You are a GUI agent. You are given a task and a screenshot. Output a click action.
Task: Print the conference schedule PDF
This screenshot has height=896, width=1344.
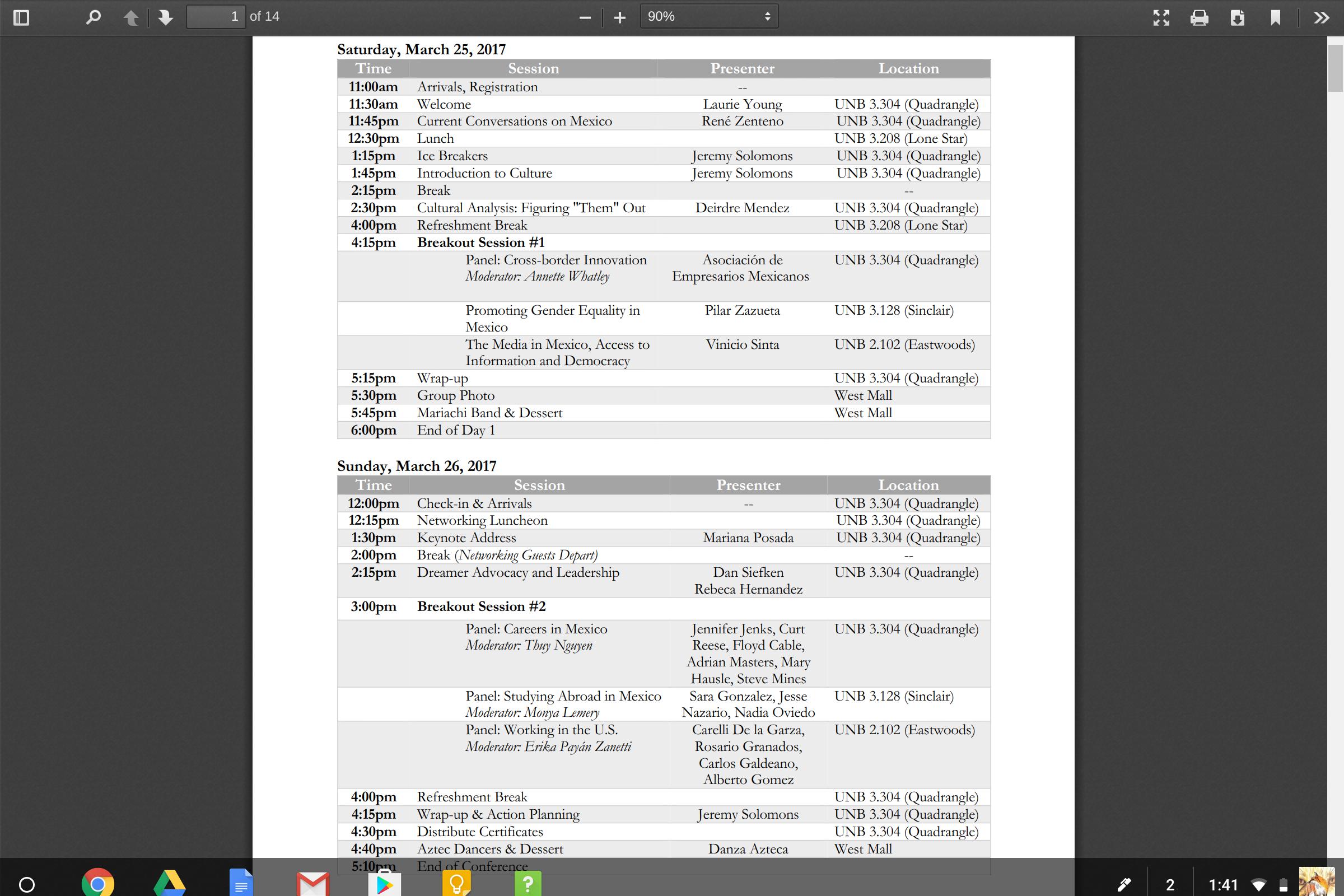(1198, 18)
